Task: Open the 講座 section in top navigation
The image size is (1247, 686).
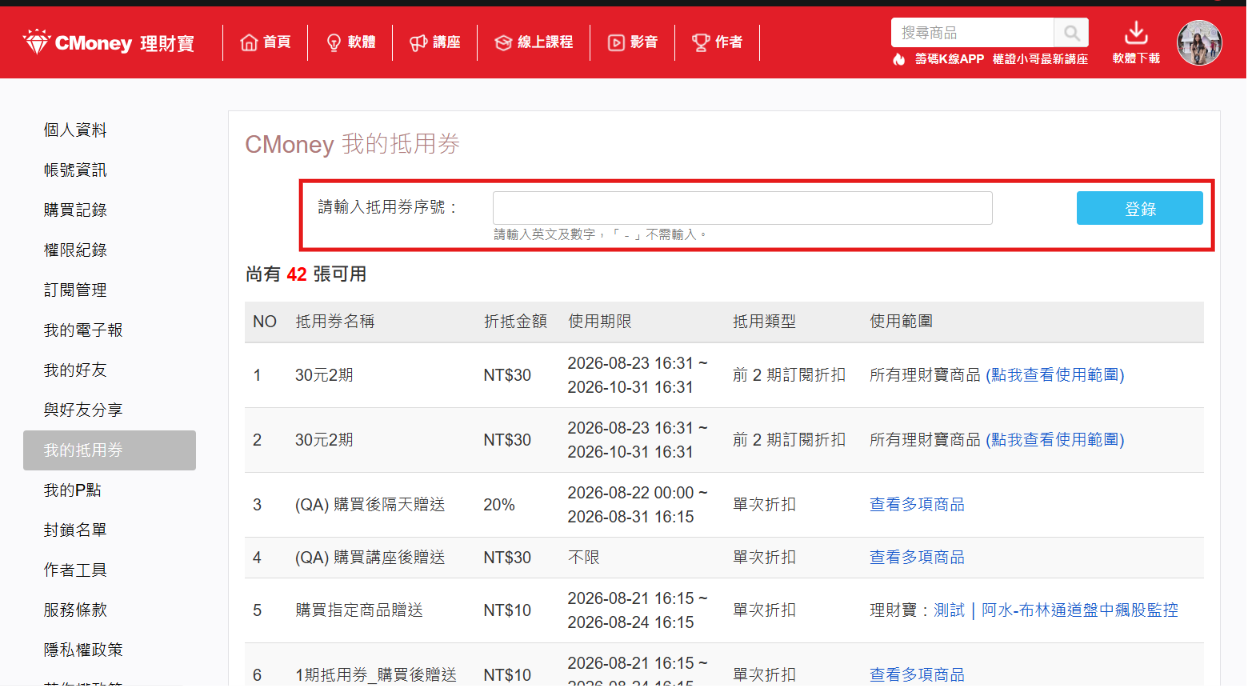Action: 435,42
